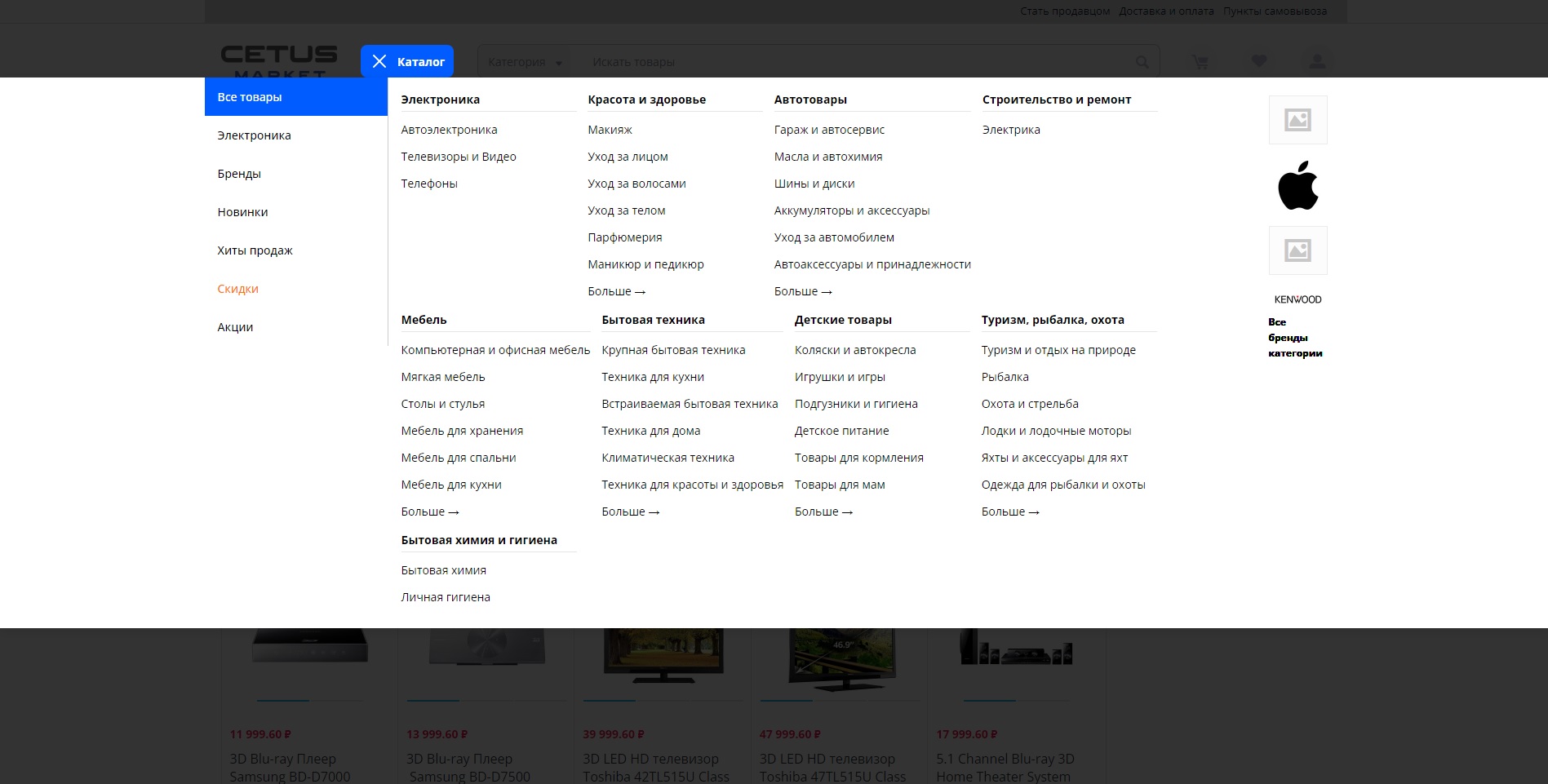Close the Каталог menu button
The width and height of the screenshot is (1548, 784).
point(407,61)
